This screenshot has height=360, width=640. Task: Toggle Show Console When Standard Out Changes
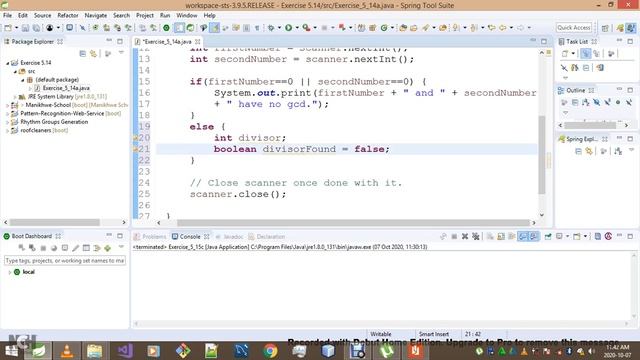[523, 236]
